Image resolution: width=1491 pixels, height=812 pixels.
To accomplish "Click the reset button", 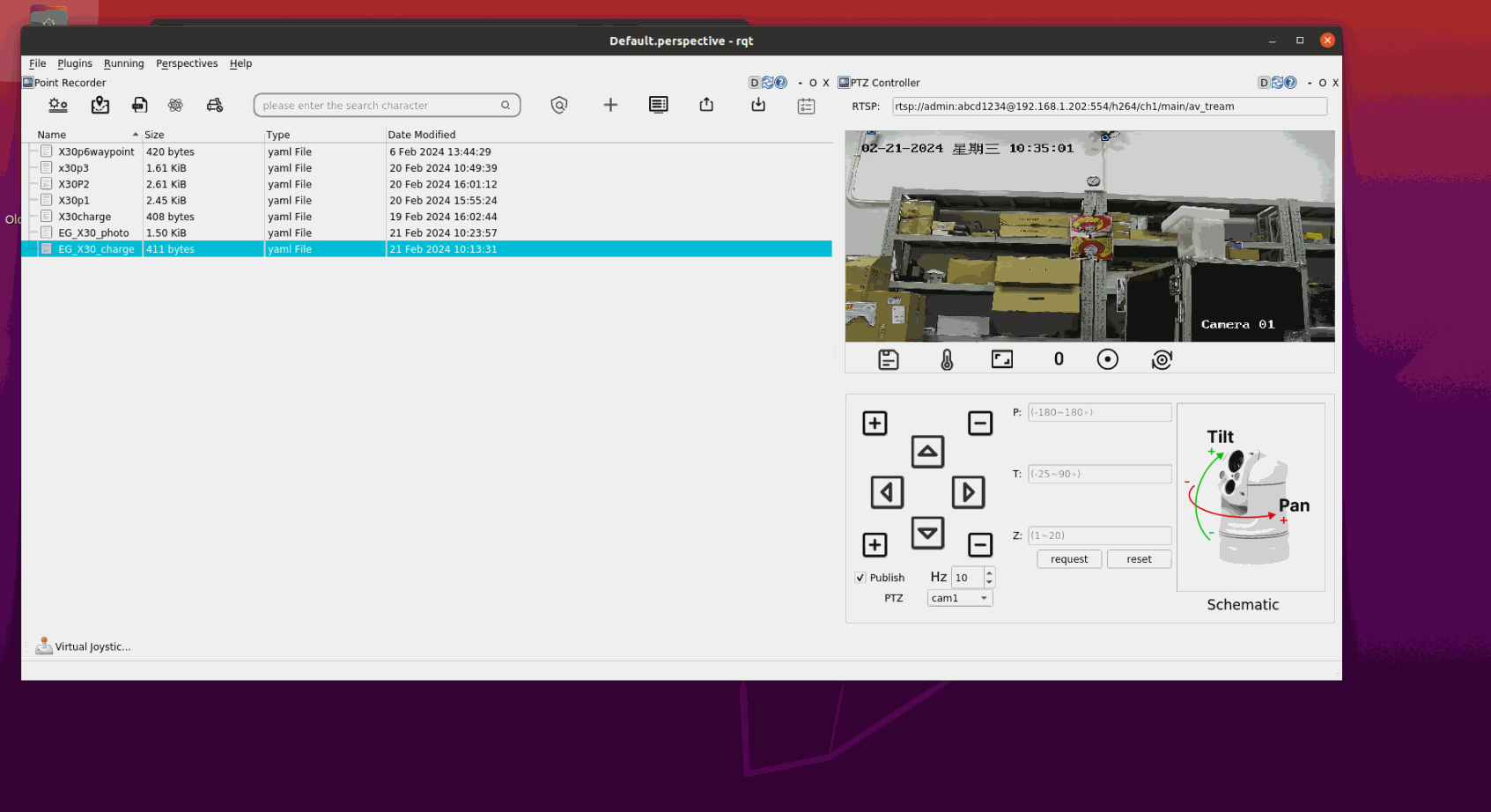I will tap(1138, 559).
